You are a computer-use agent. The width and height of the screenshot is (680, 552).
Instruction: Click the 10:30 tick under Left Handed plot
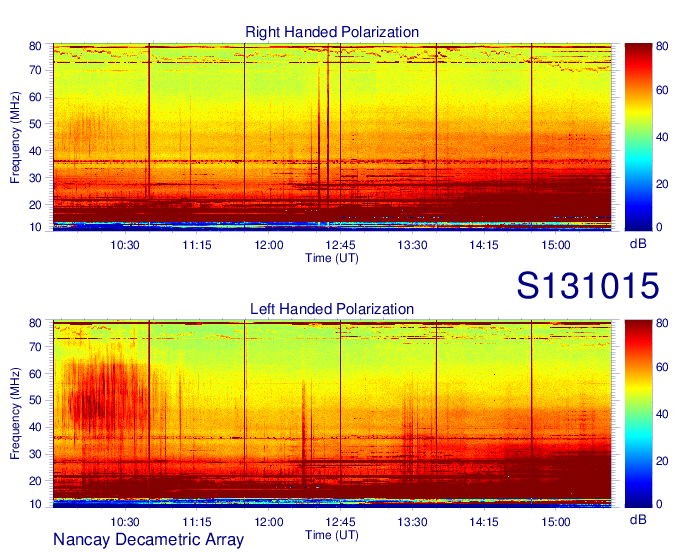(x=125, y=522)
